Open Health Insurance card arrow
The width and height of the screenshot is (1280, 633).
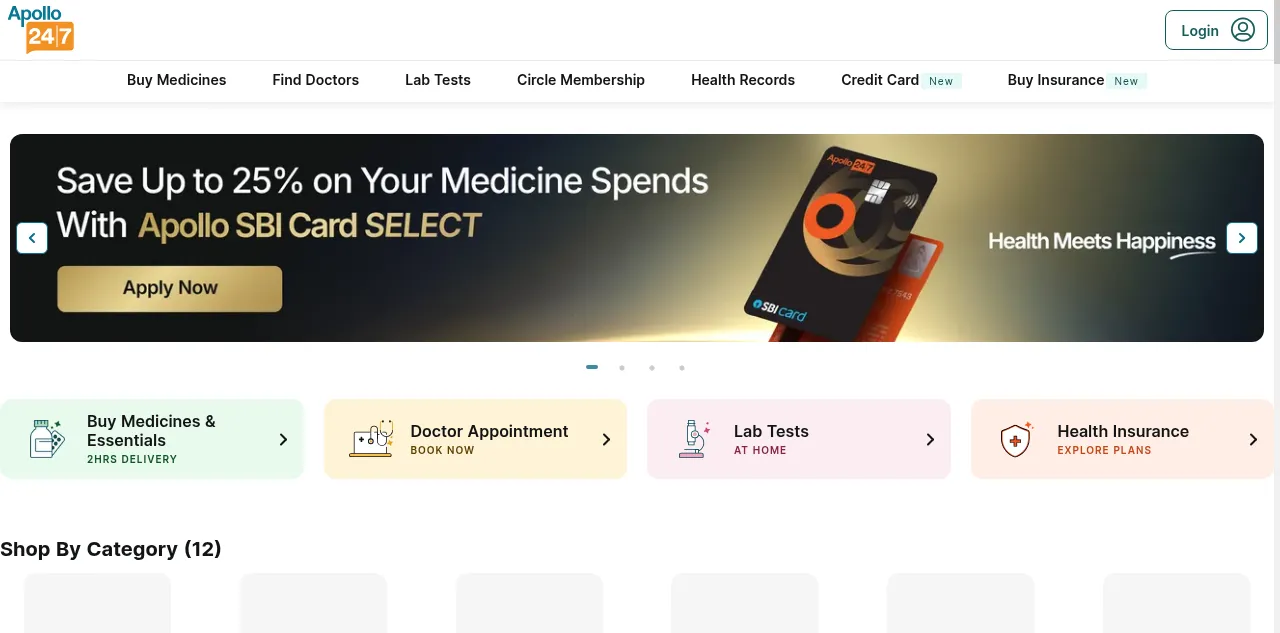tap(1253, 439)
